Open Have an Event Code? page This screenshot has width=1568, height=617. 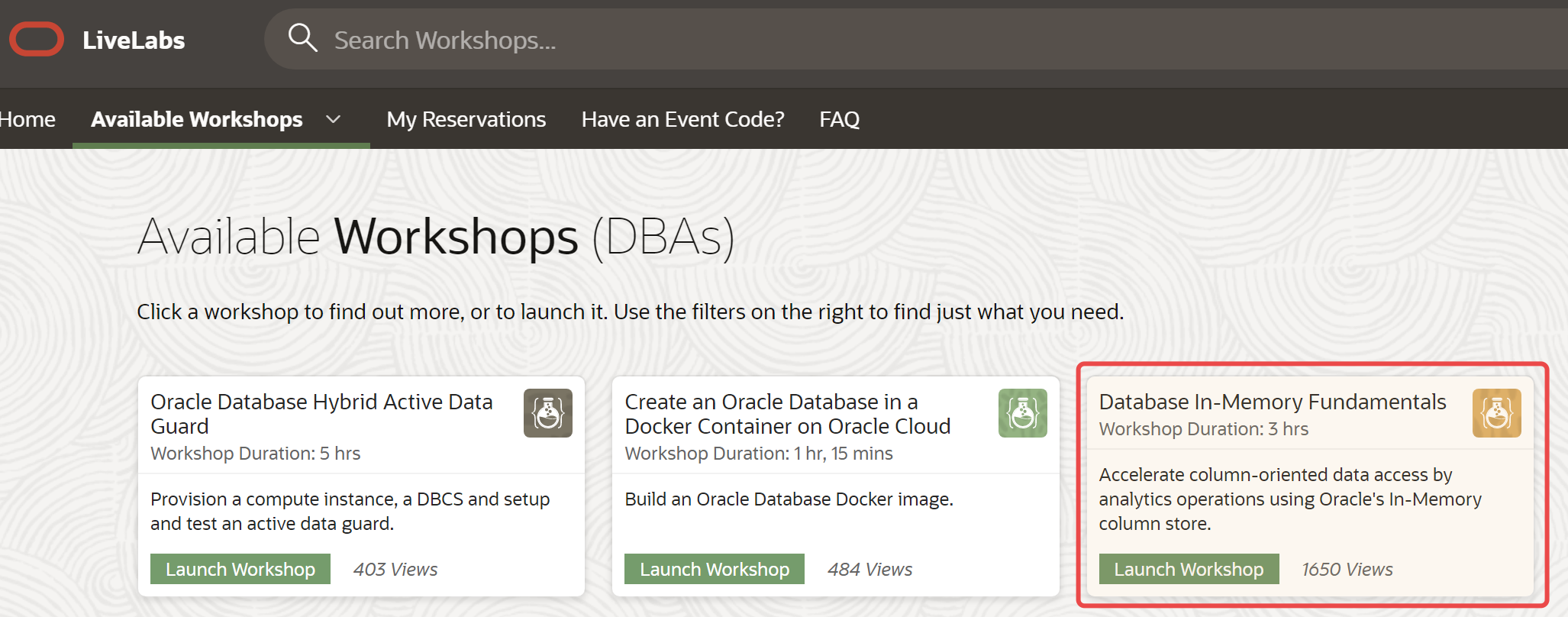682,119
